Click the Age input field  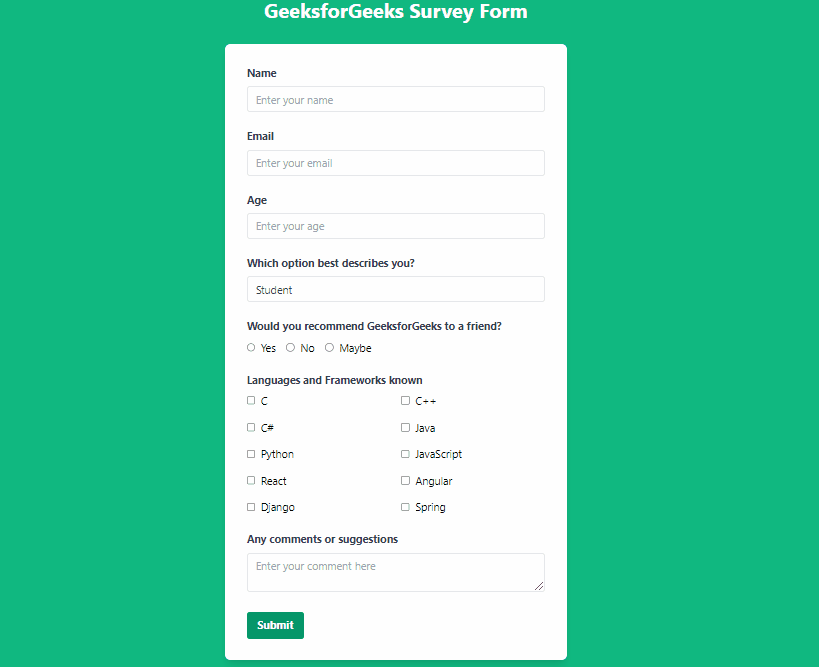[395, 226]
